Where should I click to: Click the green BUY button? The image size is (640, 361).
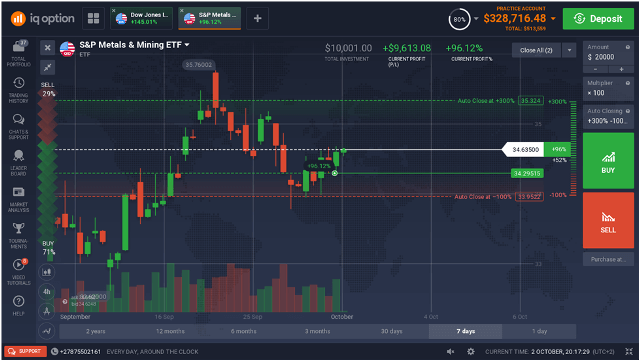pyautogui.click(x=608, y=161)
